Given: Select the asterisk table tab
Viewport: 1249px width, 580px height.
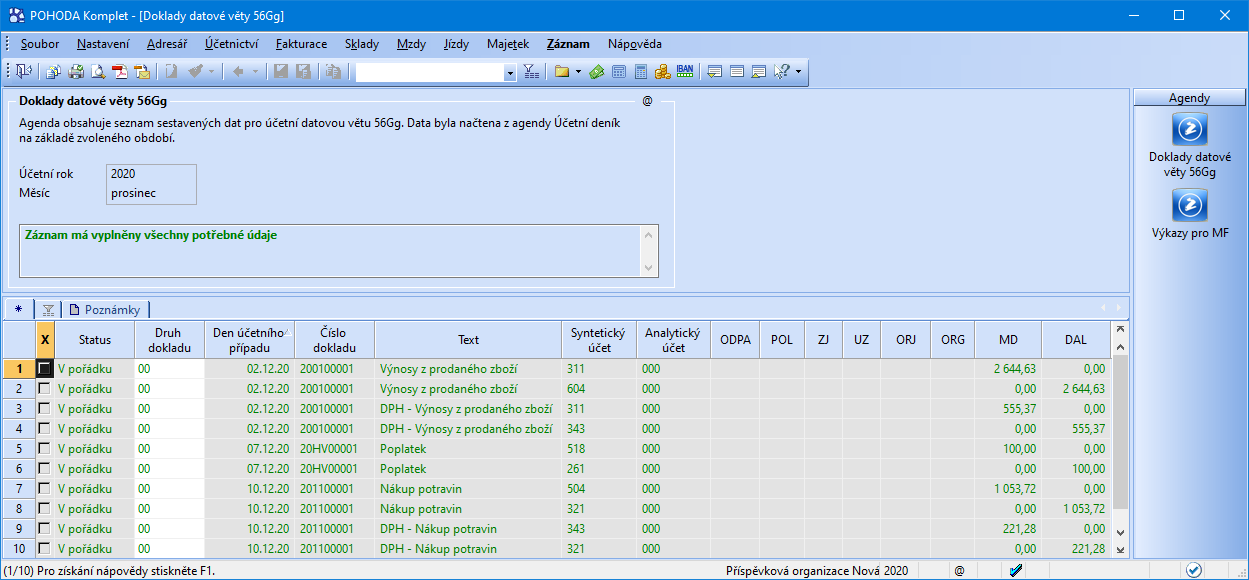Looking at the screenshot, I should point(18,309).
